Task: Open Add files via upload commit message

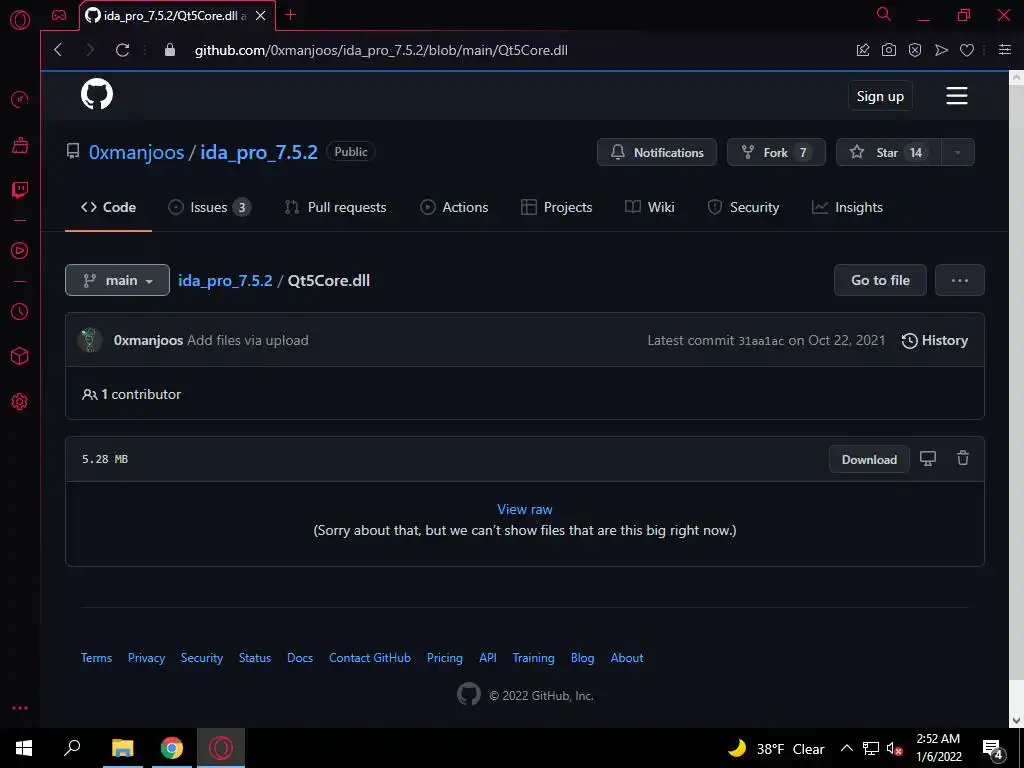Action: pyautogui.click(x=248, y=340)
